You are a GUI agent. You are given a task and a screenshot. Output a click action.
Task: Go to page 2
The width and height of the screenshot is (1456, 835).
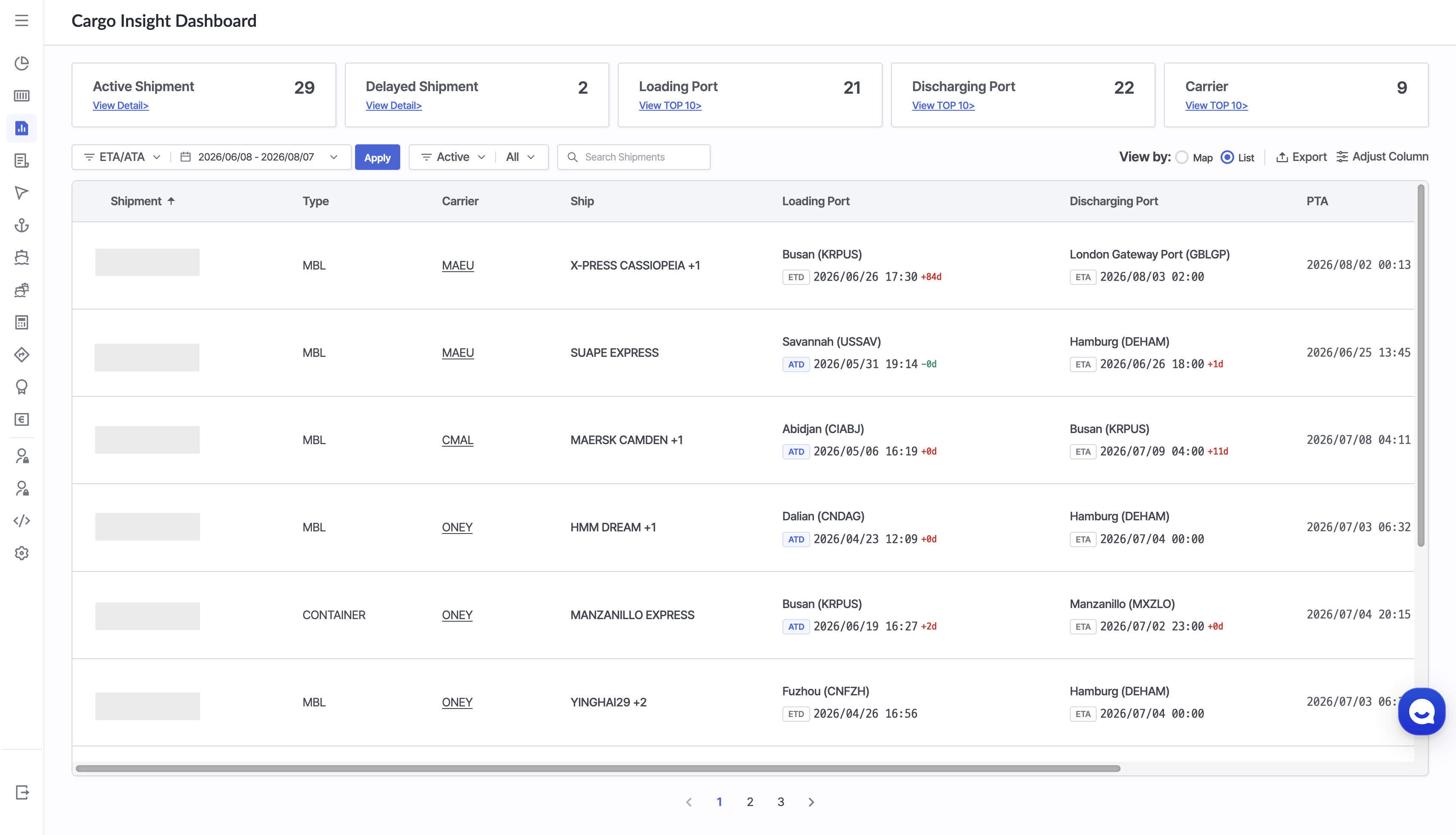pos(750,802)
